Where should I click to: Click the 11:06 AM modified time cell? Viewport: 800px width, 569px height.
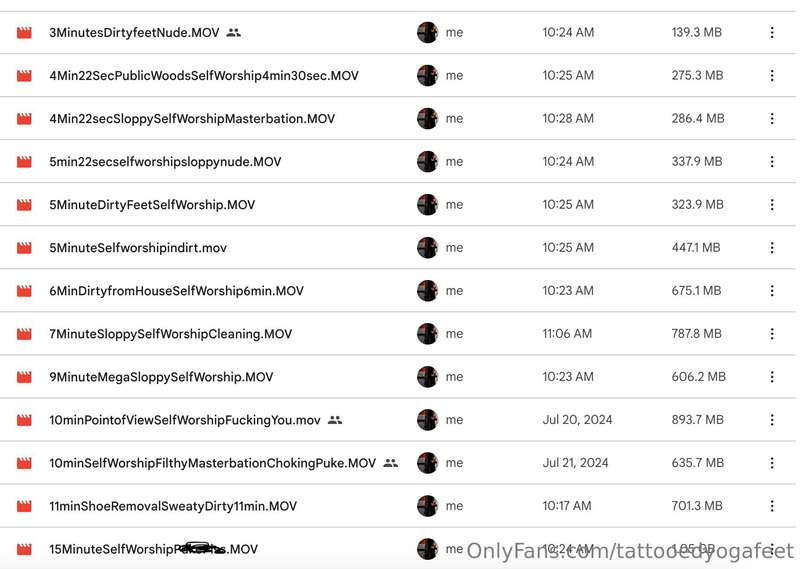pyautogui.click(x=567, y=334)
